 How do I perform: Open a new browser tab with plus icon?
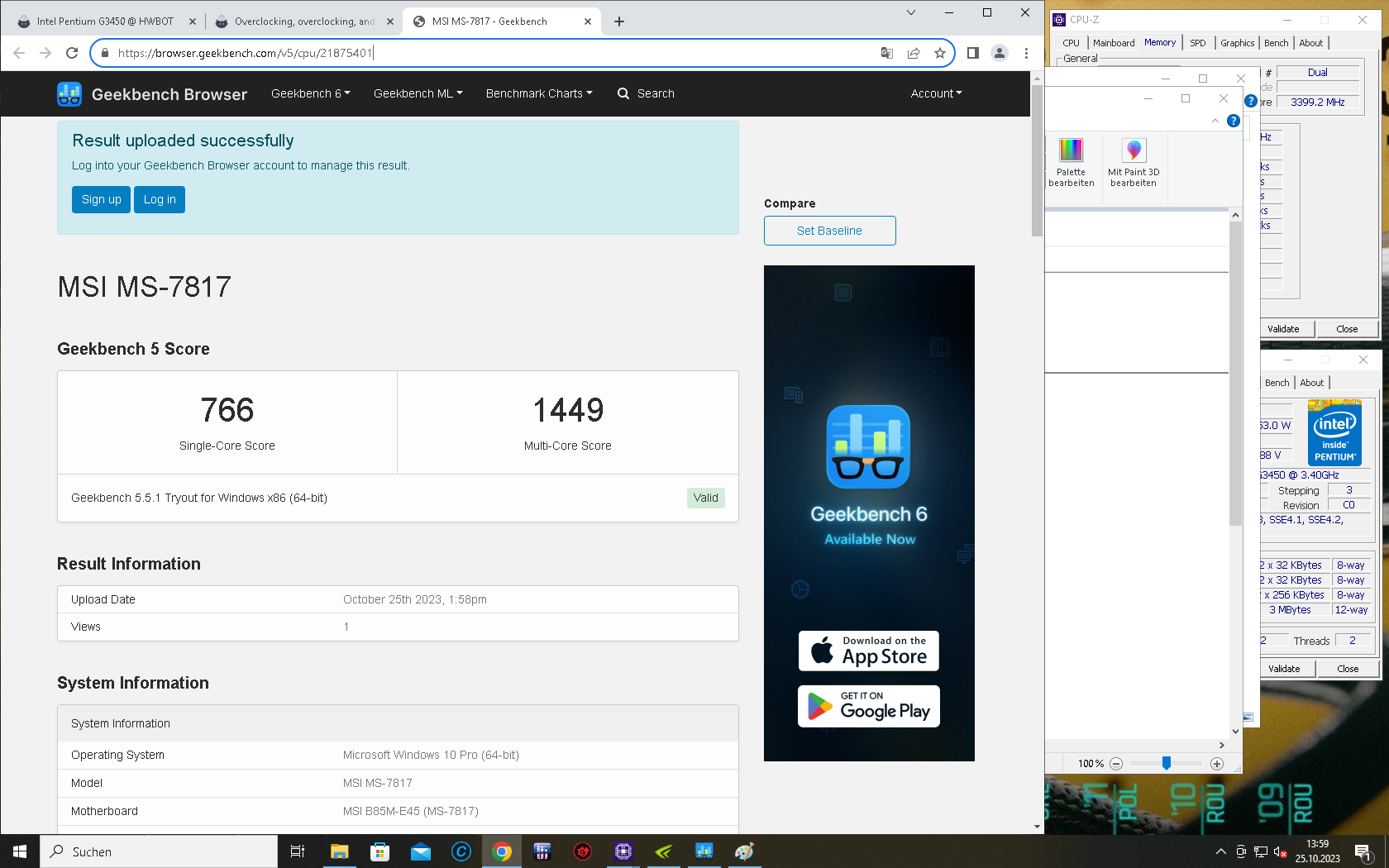pos(619,21)
